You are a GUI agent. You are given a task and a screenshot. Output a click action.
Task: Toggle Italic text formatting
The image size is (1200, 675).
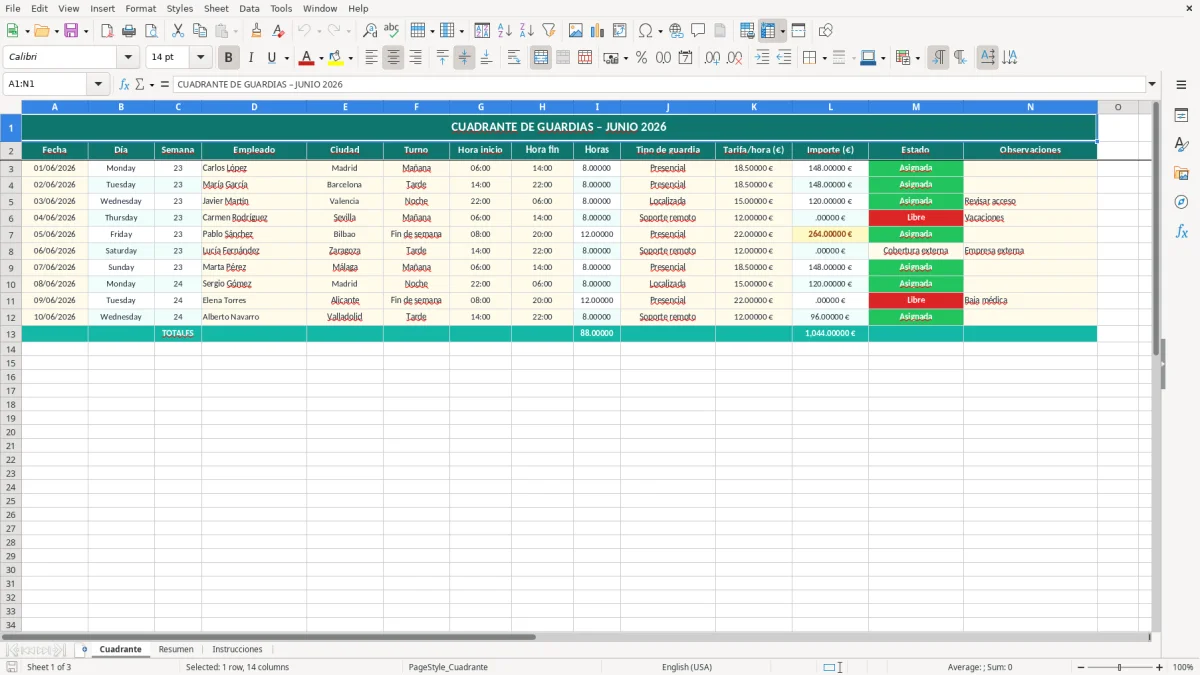pos(251,58)
